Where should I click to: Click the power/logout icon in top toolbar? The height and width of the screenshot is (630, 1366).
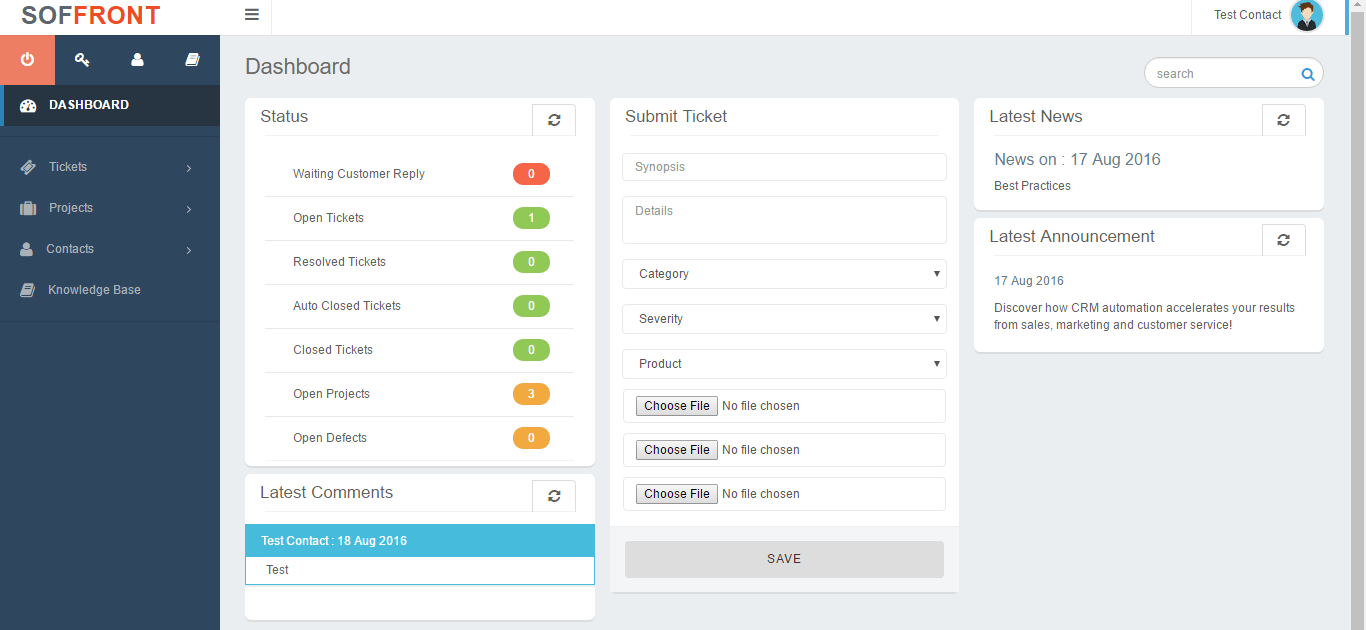27,60
